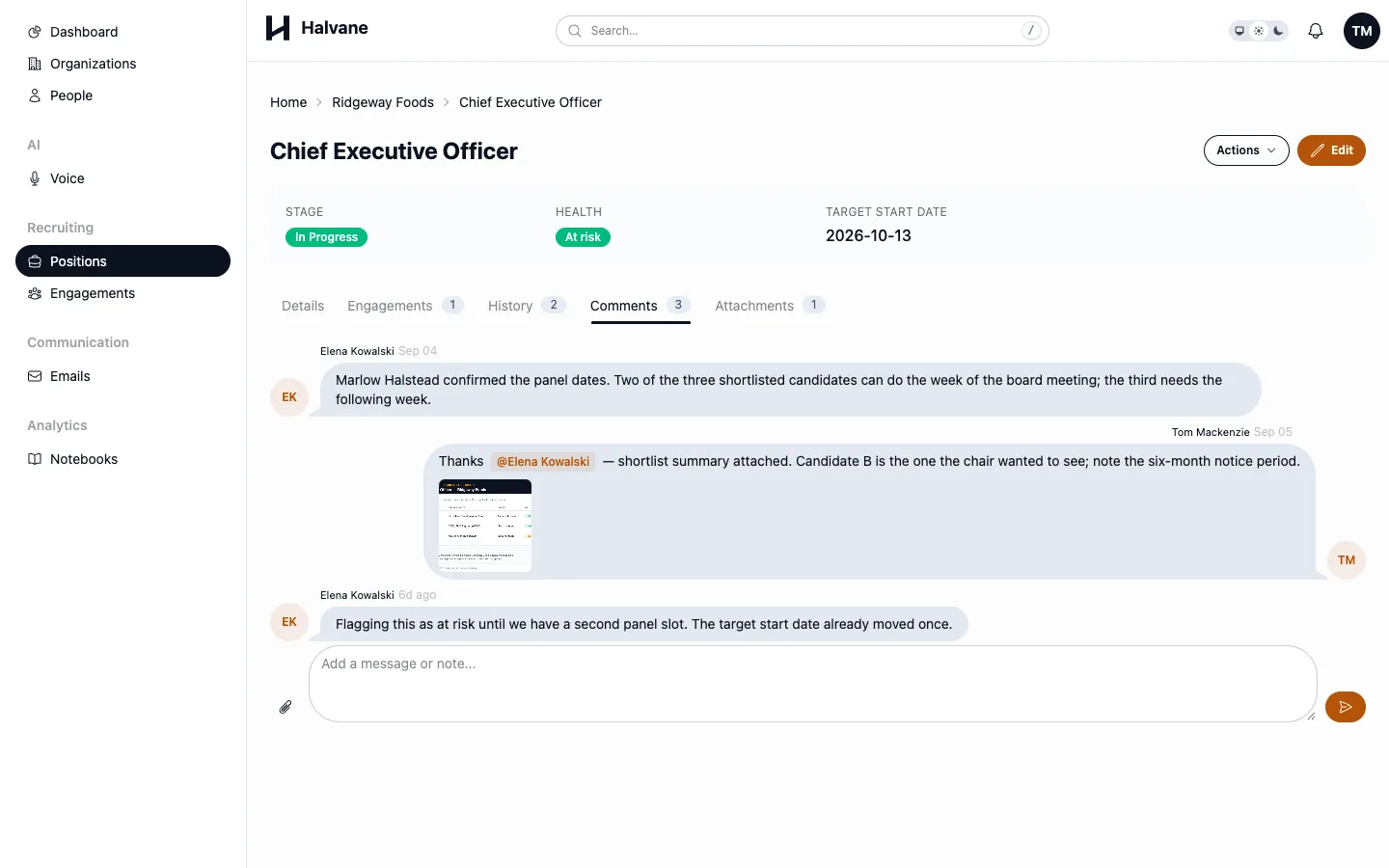Viewport: 1389px width, 868px height.
Task: Switch theme to light mode
Action: point(1259,31)
